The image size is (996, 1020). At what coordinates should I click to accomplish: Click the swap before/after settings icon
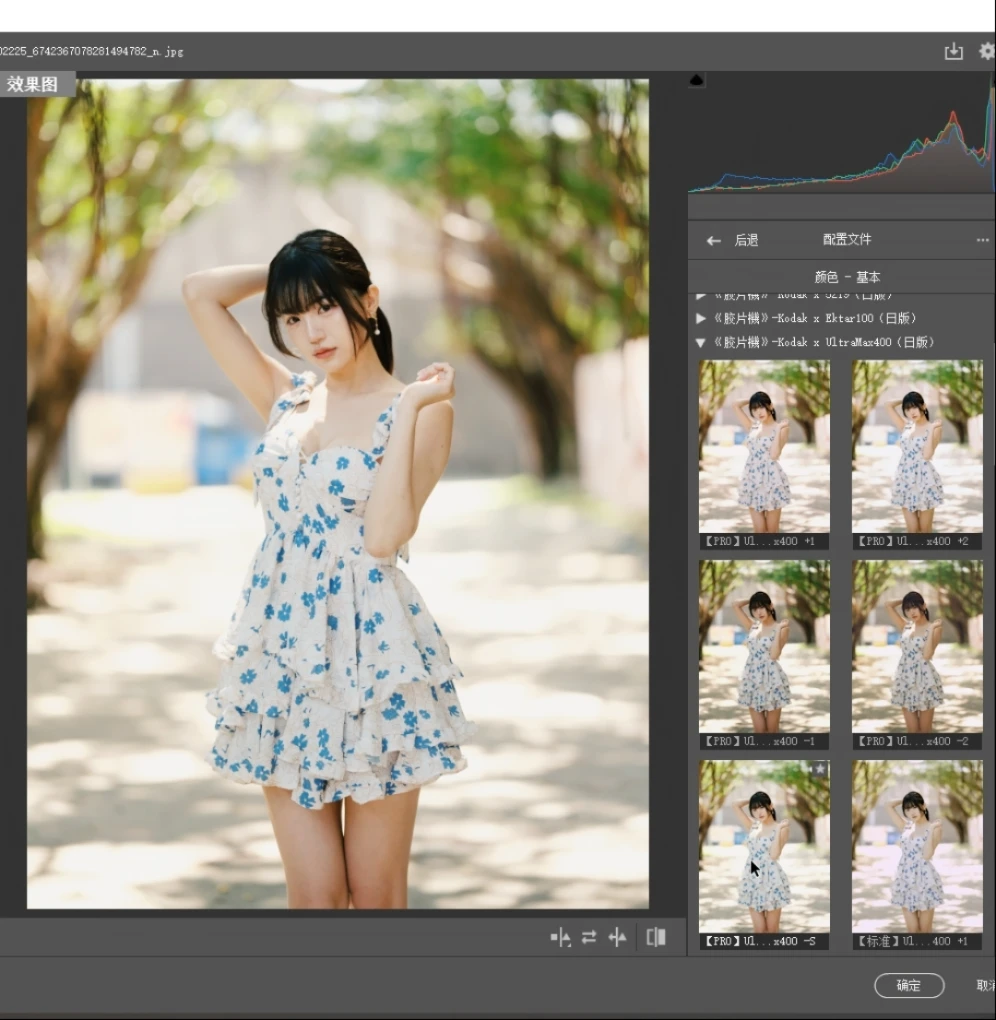click(x=589, y=937)
